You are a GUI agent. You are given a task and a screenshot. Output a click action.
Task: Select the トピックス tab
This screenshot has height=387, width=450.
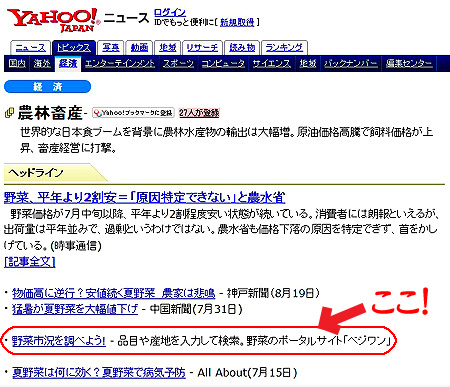(x=74, y=48)
